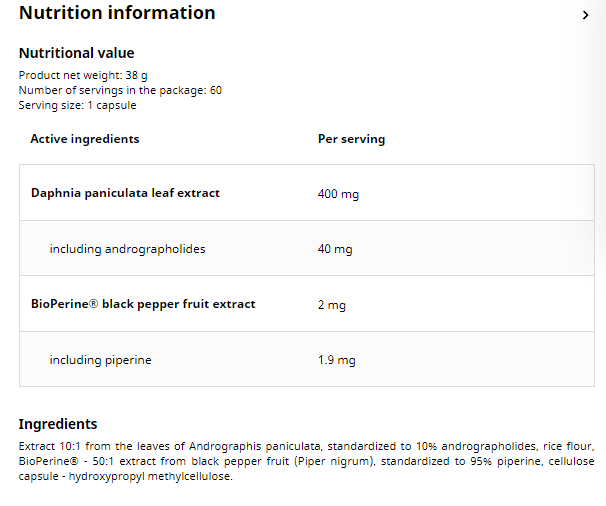The width and height of the screenshot is (606, 506).
Task: Click the Nutritional value subheading
Action: [x=76, y=53]
